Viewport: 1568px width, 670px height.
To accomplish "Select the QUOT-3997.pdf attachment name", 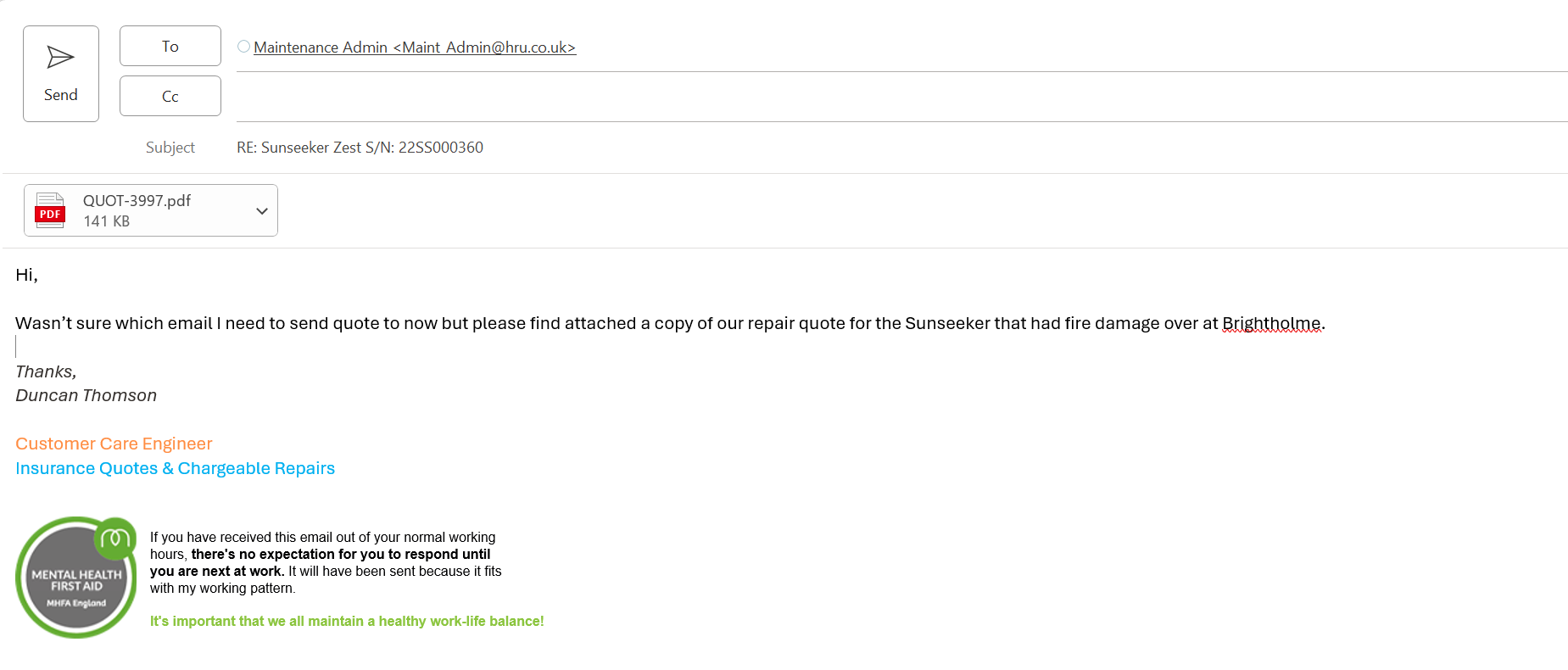I will tap(137, 201).
